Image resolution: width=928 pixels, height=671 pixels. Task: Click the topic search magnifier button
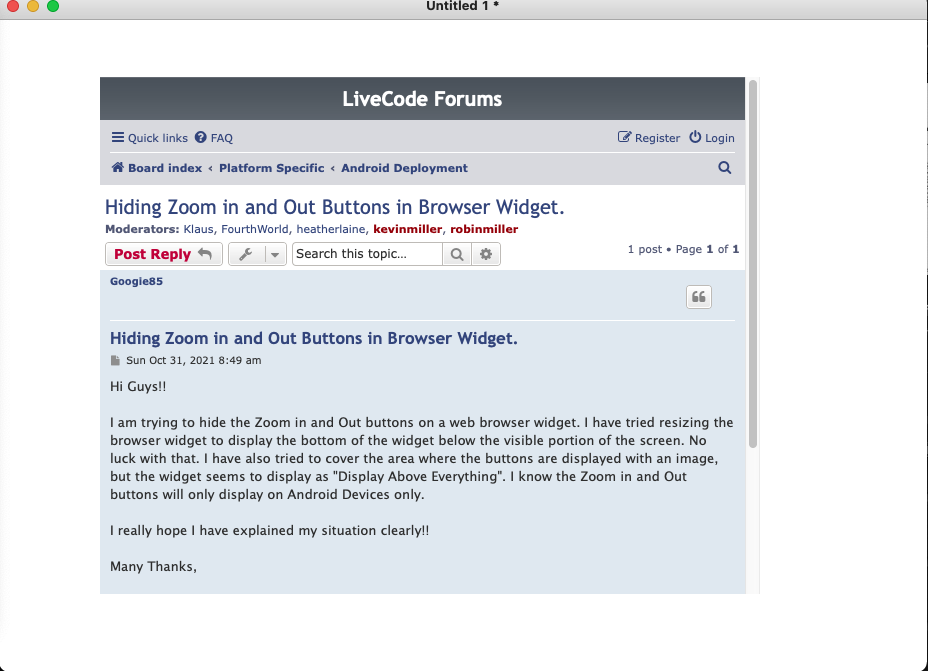(457, 254)
